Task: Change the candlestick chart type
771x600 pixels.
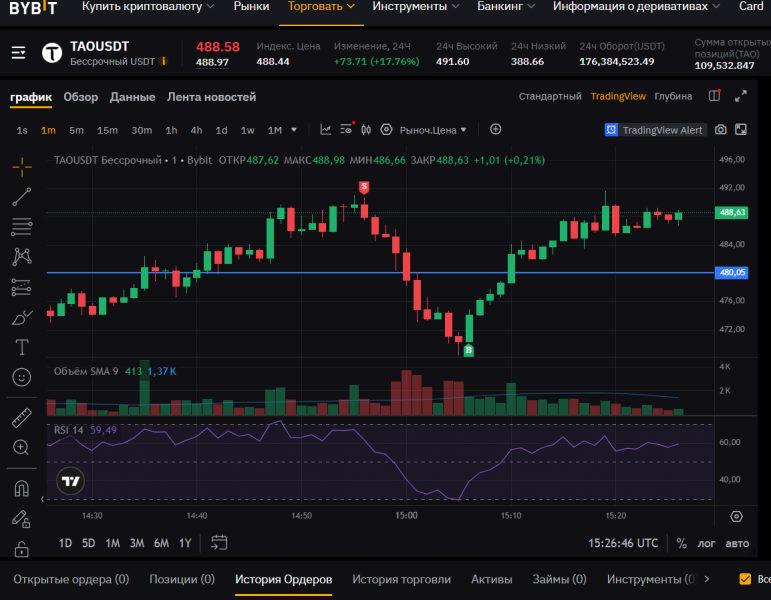Action: [x=366, y=130]
